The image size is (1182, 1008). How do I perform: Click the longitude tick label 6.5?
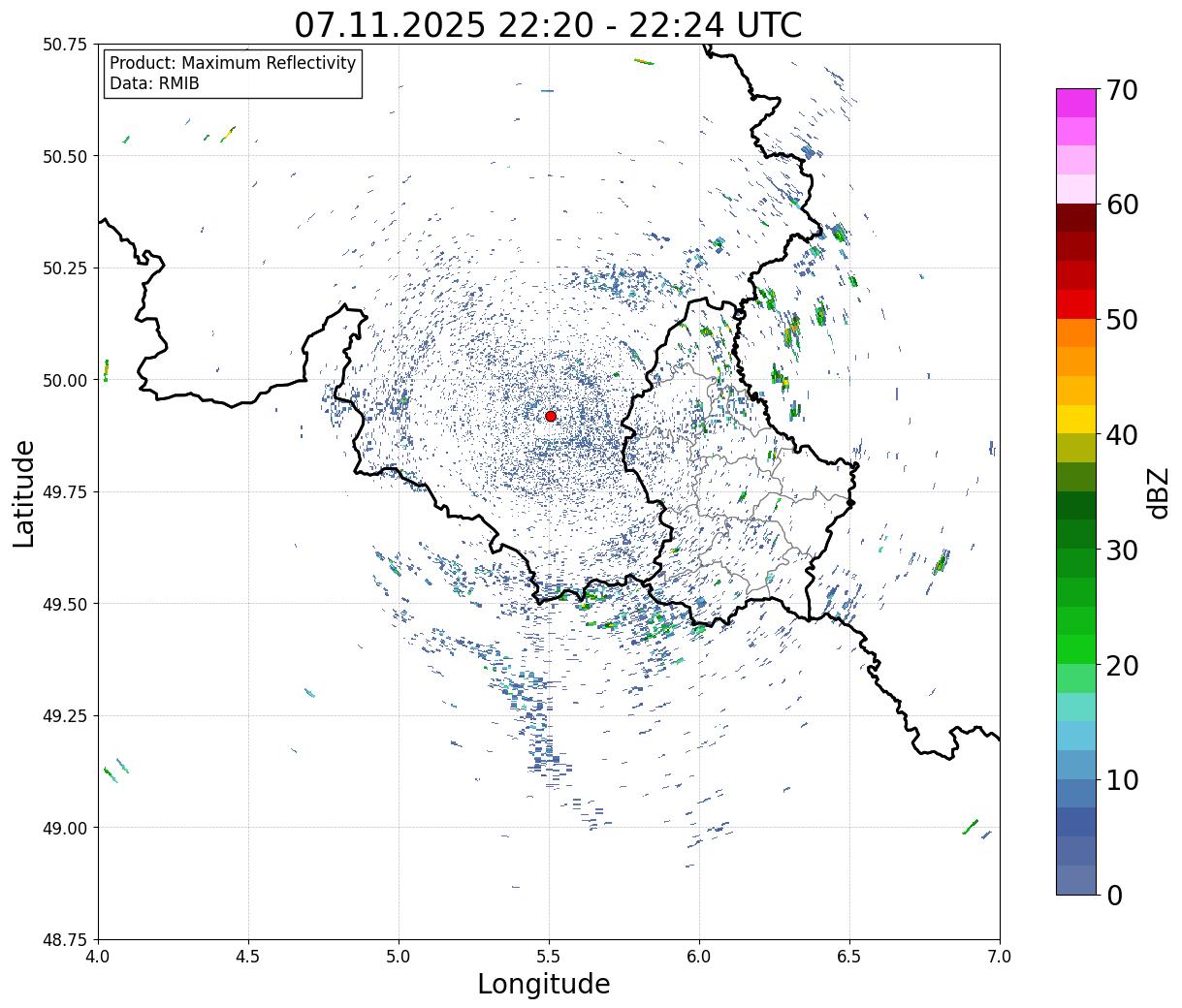[849, 957]
